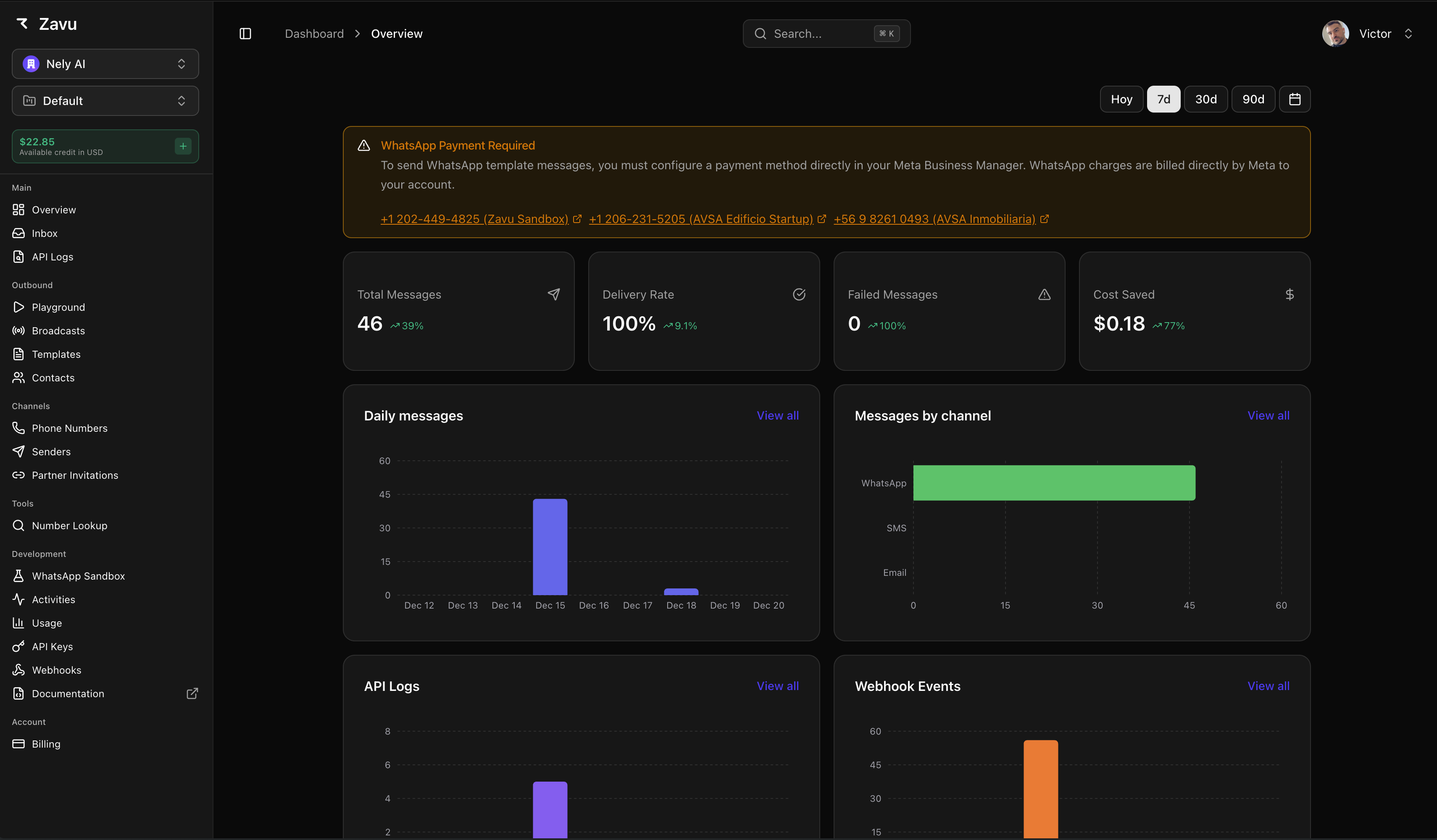The height and width of the screenshot is (840, 1437).
Task: Open the API Keys page
Action: pyautogui.click(x=52, y=647)
